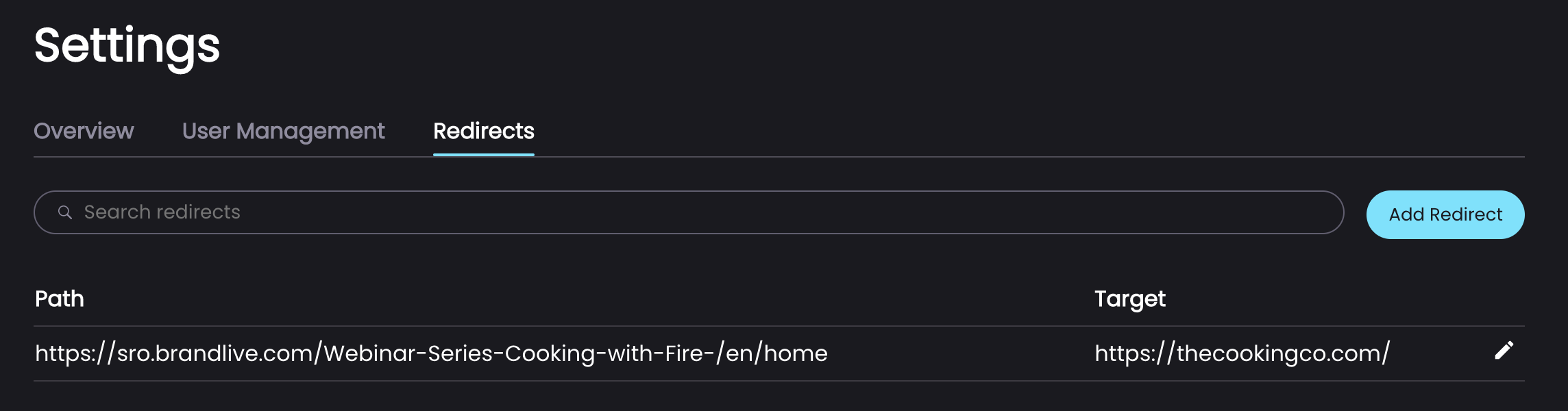1568x411 pixels.
Task: View the User Management settings section
Action: 283,131
